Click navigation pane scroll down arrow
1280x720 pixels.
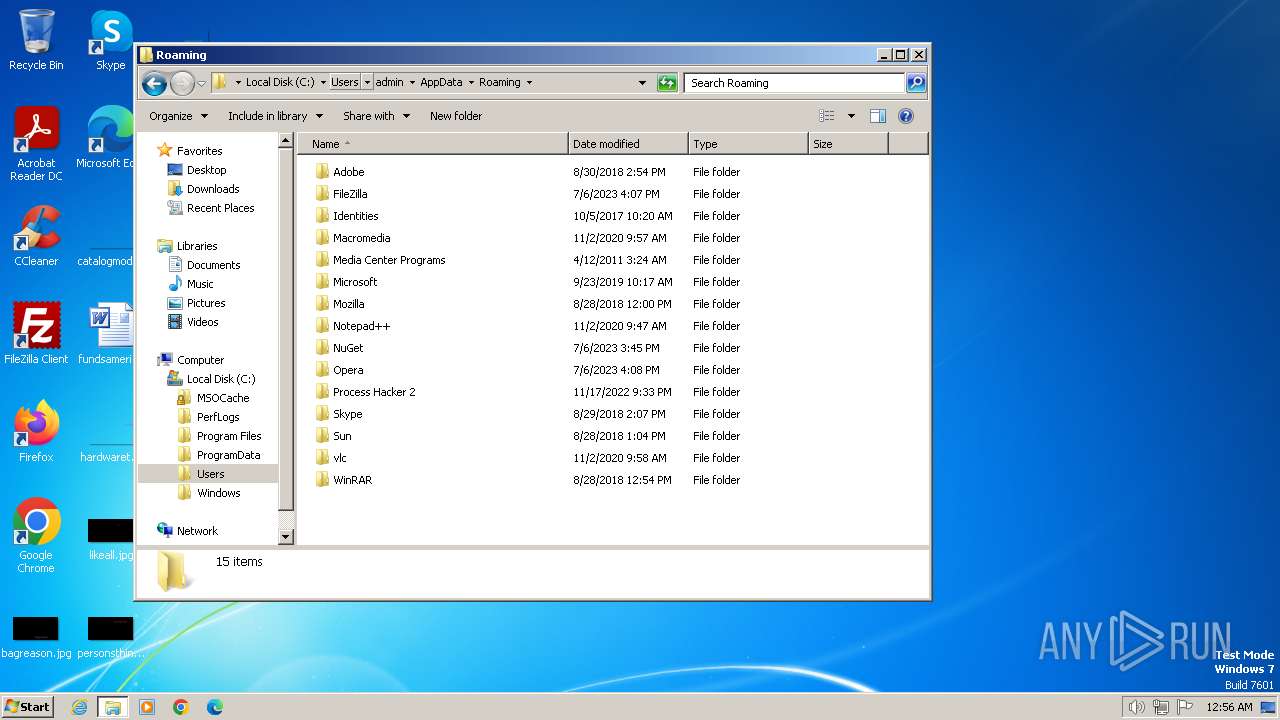(x=285, y=537)
